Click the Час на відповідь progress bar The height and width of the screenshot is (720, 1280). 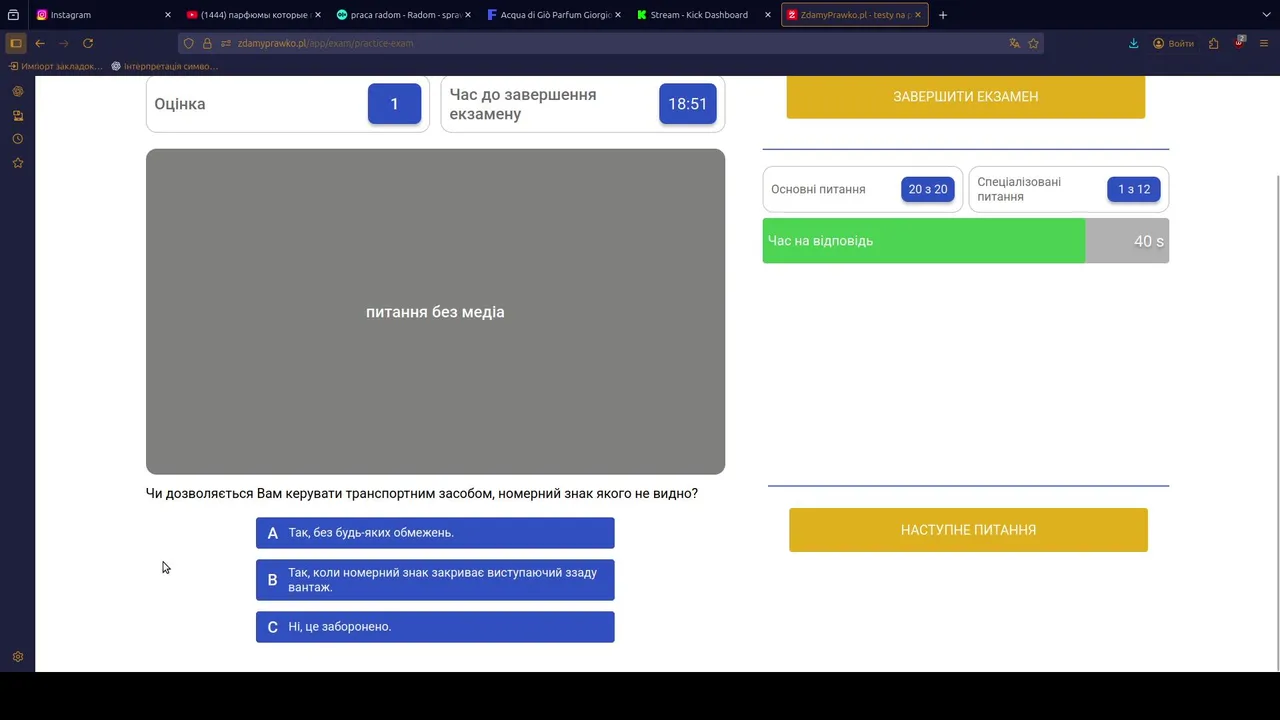tap(965, 241)
